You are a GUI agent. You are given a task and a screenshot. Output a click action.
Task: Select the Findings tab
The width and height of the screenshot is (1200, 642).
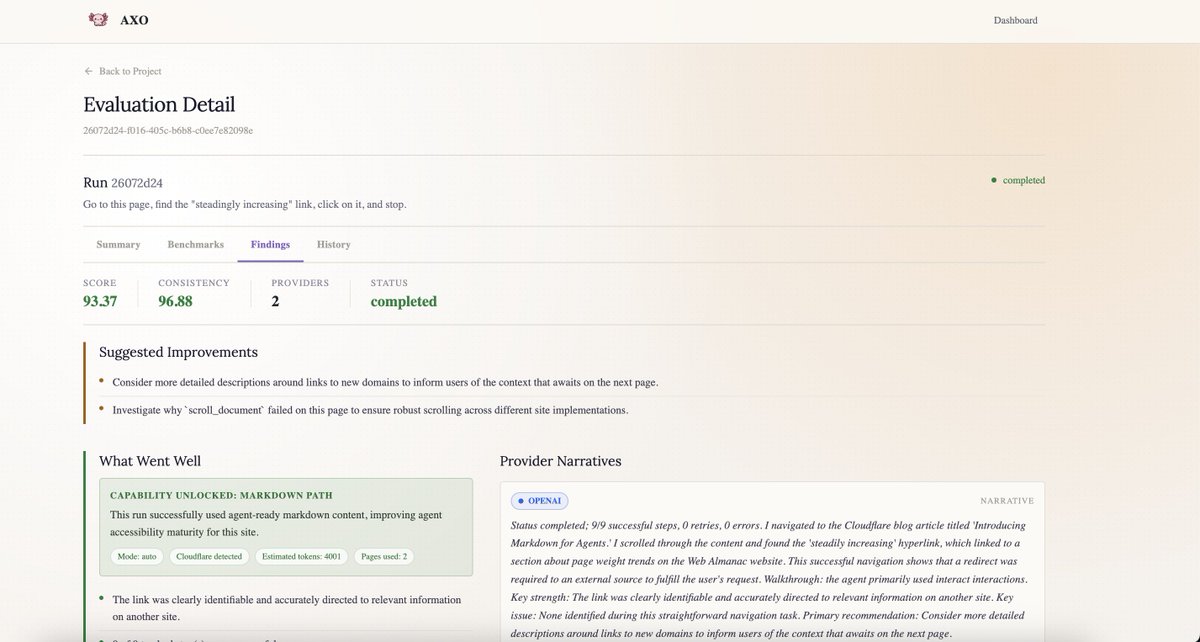coord(270,244)
